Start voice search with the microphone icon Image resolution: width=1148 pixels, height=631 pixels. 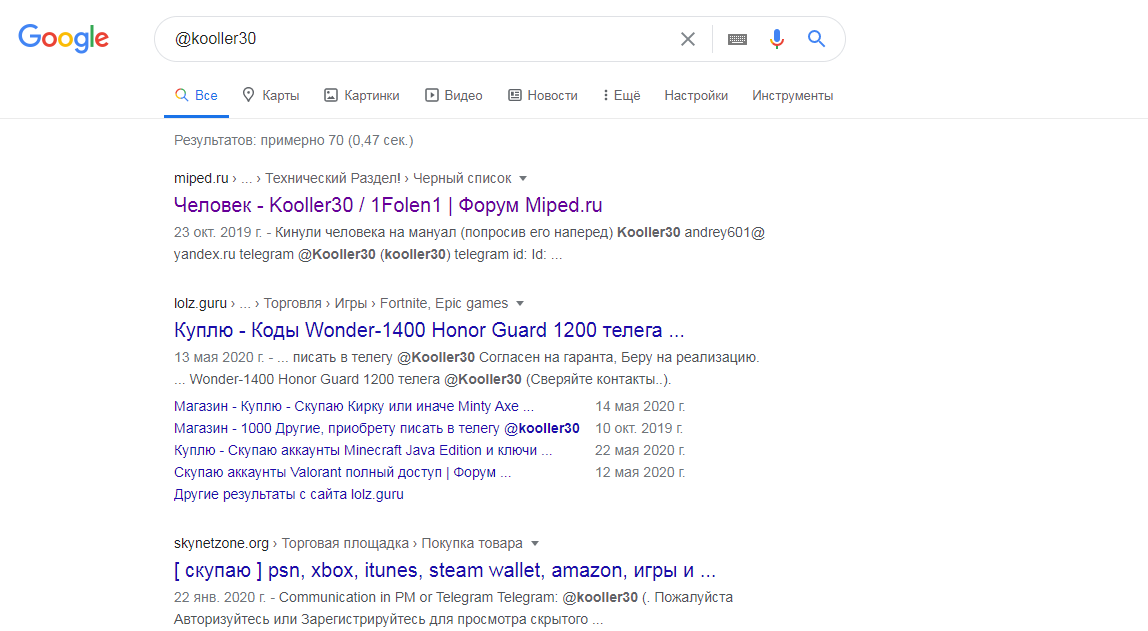[x=777, y=39]
